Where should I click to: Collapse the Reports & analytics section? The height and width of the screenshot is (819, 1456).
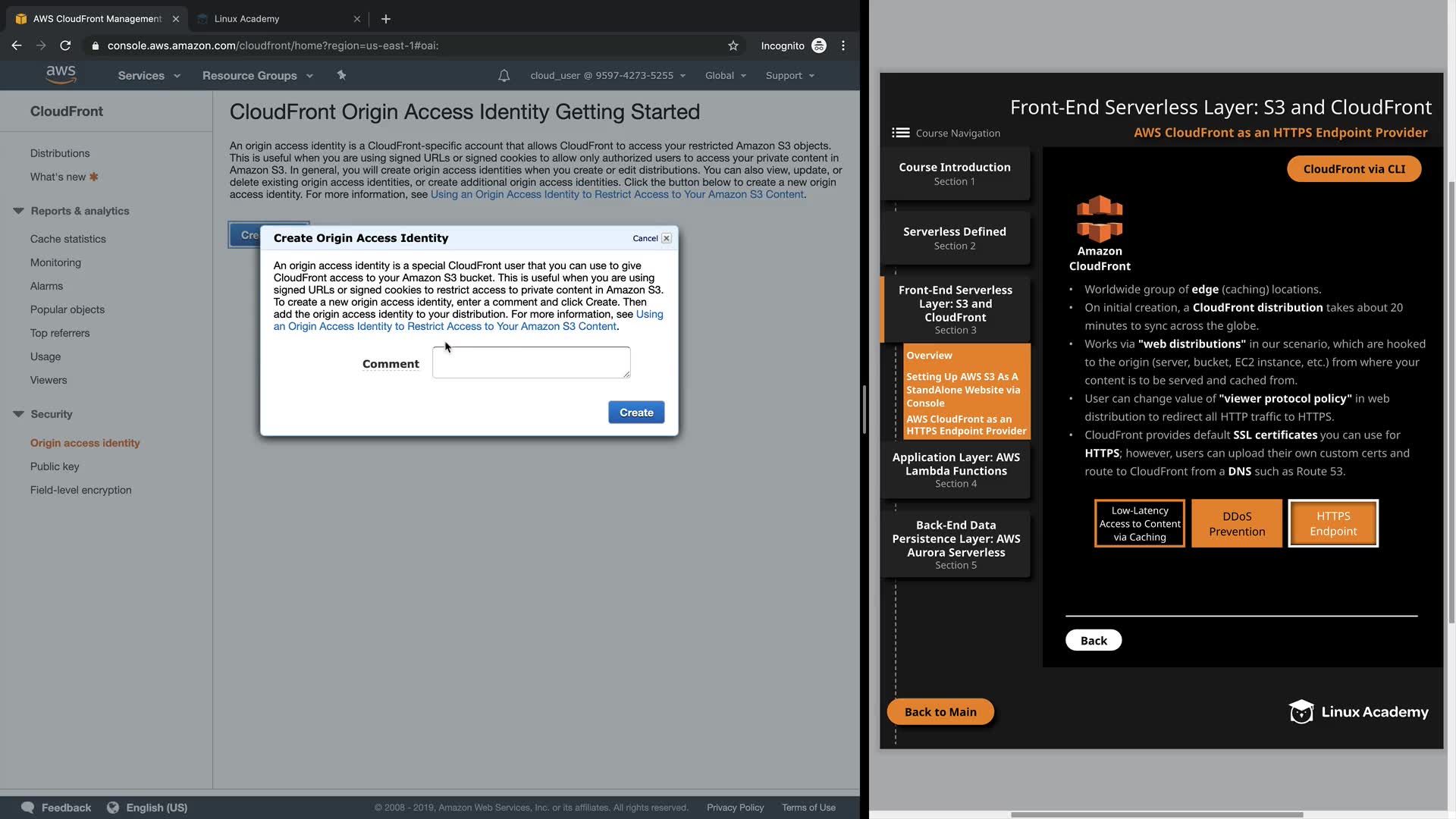coord(18,211)
